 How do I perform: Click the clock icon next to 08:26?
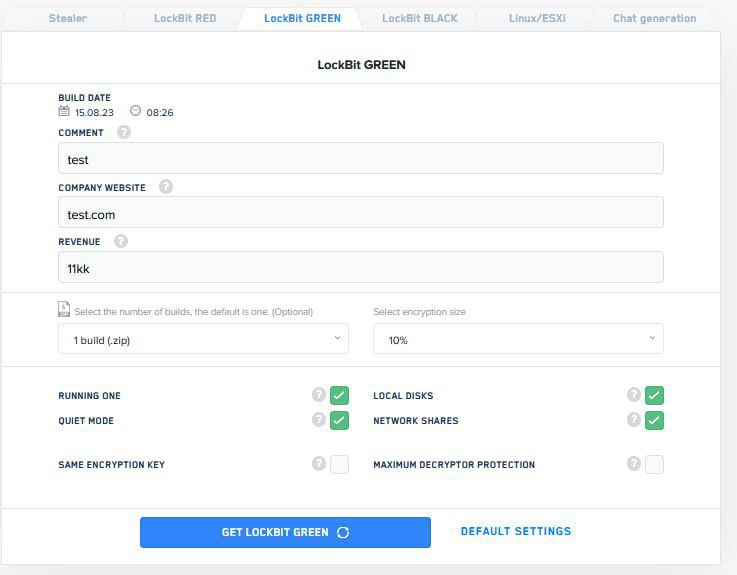135,110
